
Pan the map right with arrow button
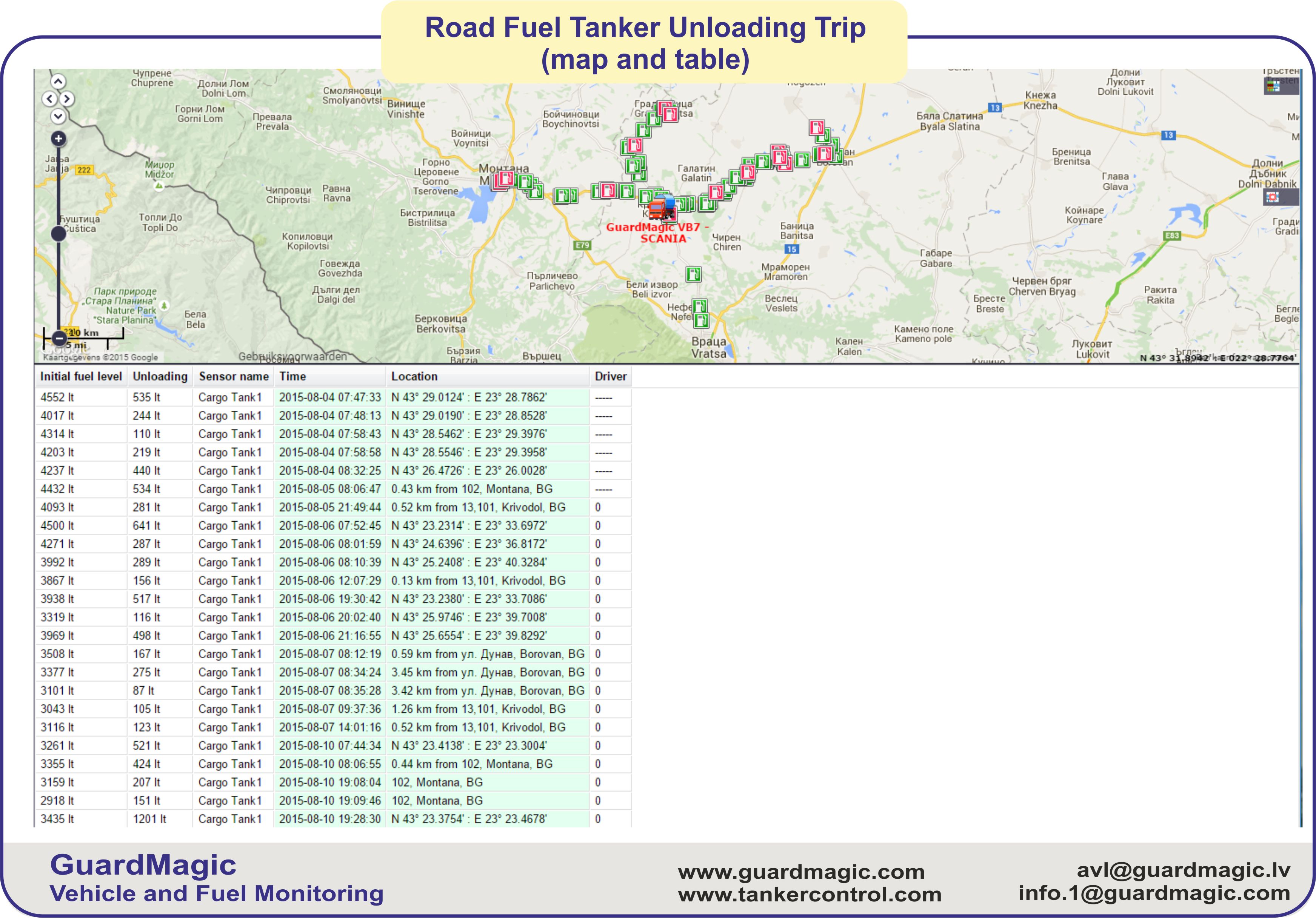click(x=67, y=99)
